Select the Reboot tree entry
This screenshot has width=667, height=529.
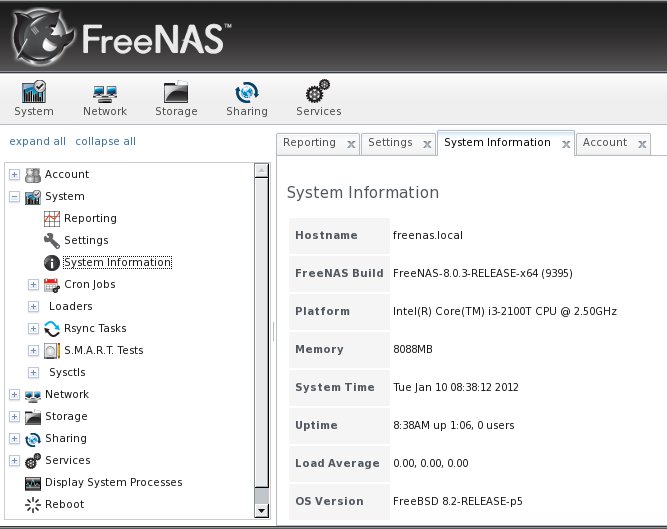pos(65,504)
